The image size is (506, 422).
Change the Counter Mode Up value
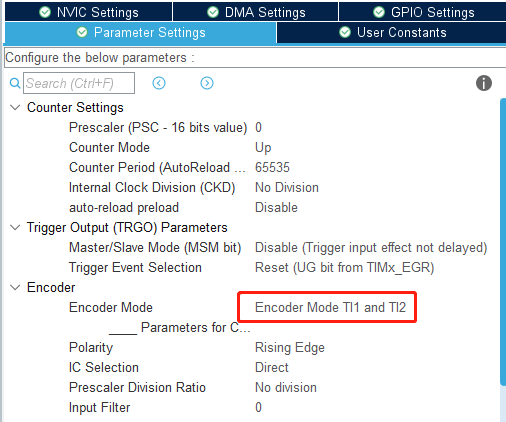tap(263, 147)
